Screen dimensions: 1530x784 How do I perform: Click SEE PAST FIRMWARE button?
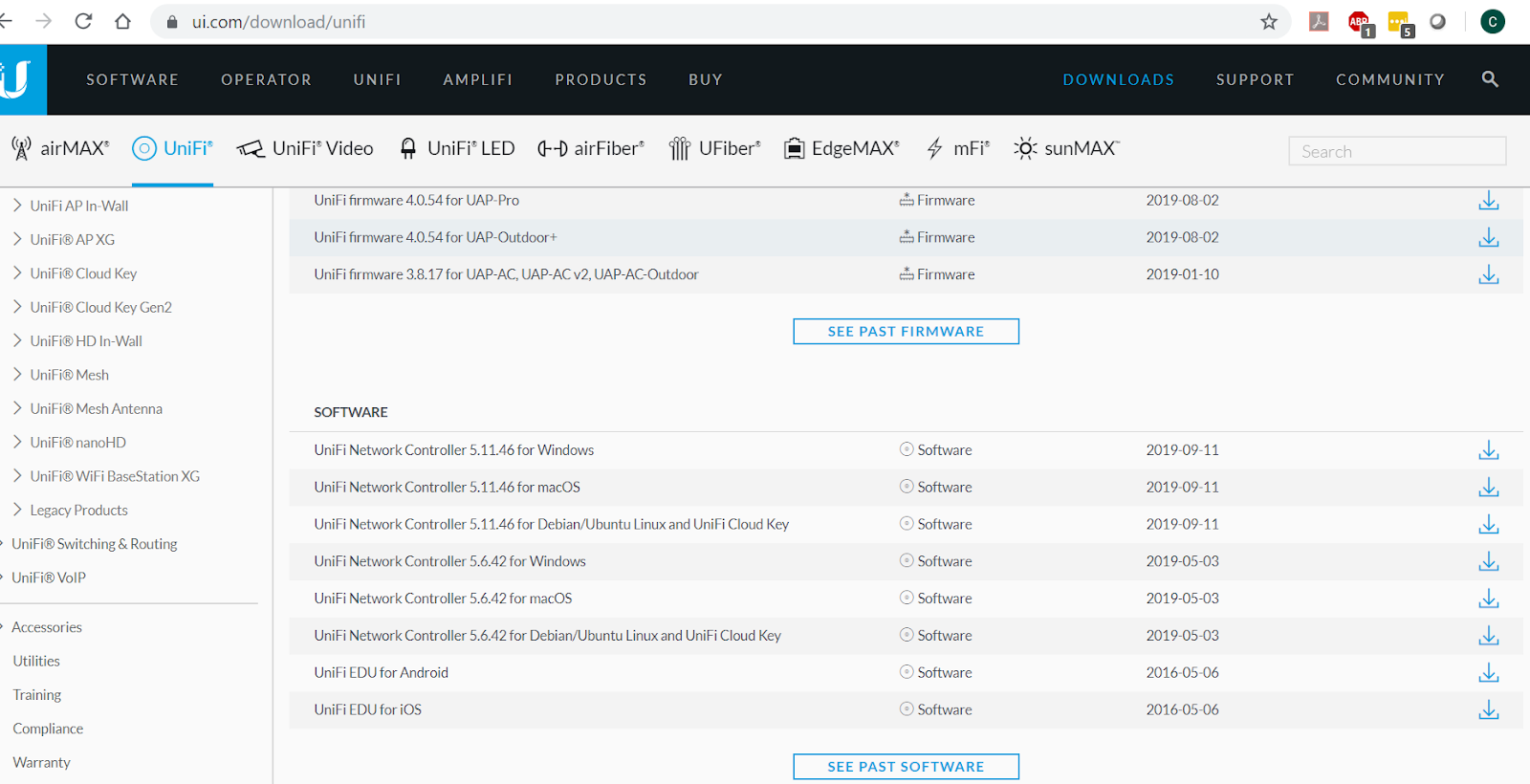pos(906,332)
